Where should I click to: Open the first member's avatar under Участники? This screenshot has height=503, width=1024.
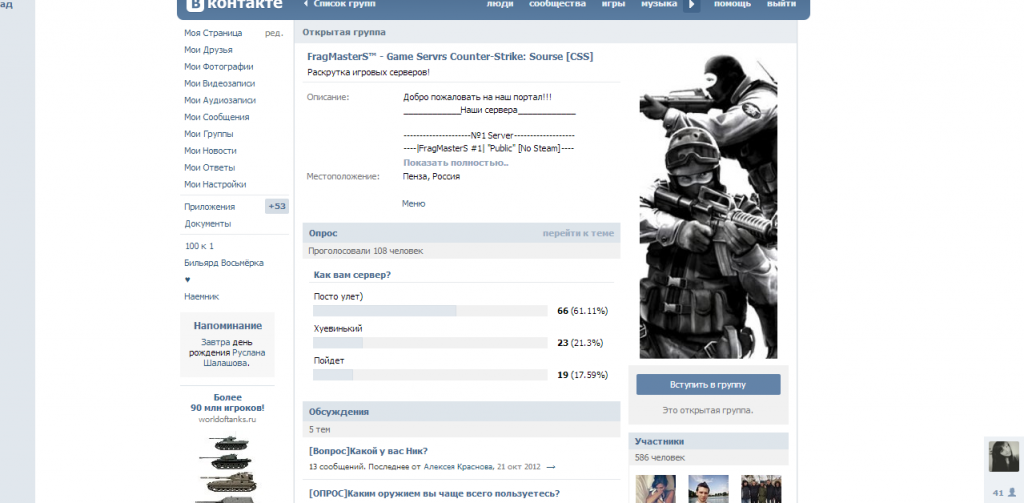tap(655, 489)
